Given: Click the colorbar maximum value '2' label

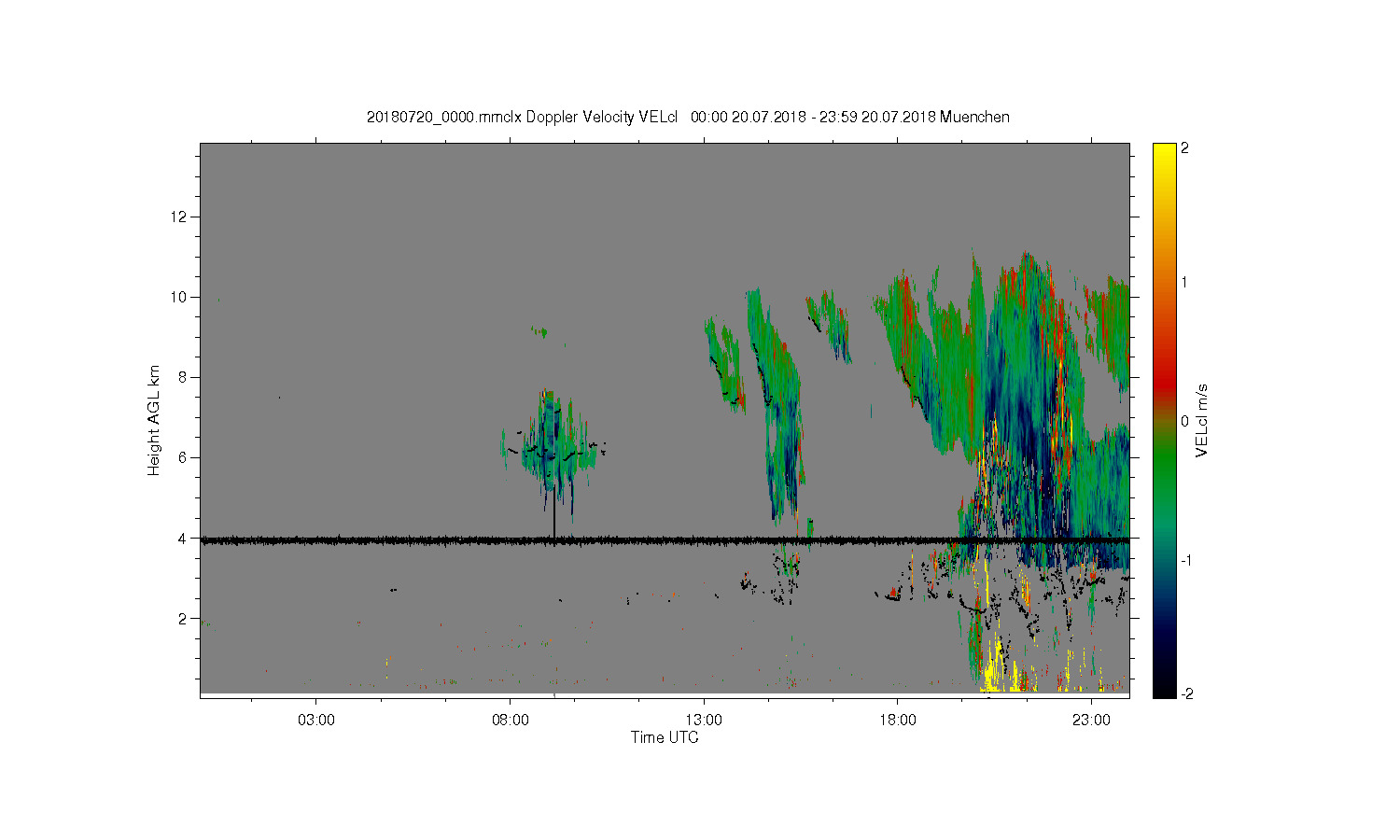Looking at the screenshot, I should pyautogui.click(x=1185, y=148).
